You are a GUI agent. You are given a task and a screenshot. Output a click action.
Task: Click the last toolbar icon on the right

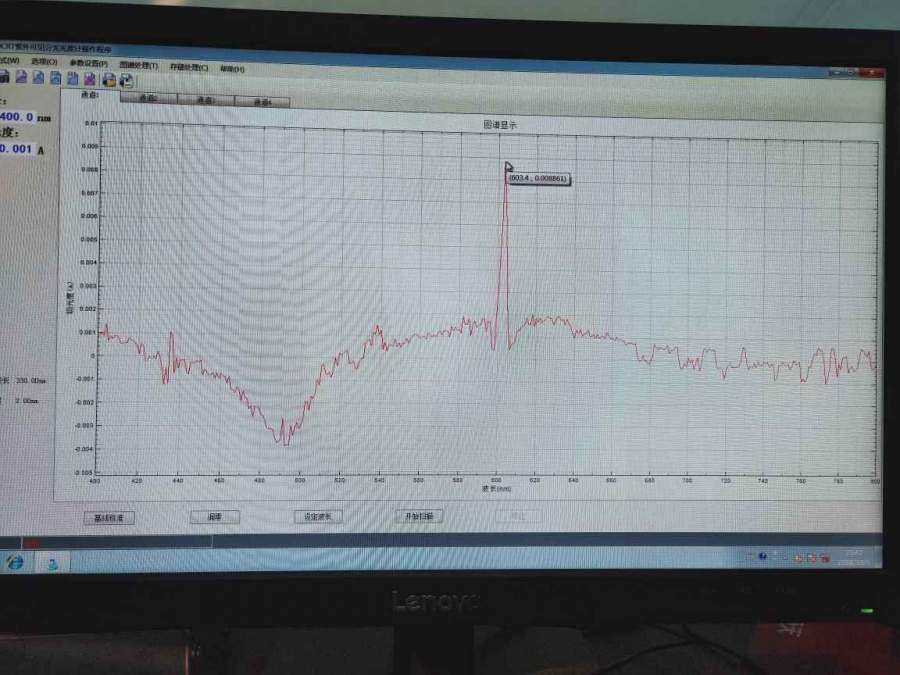(x=126, y=81)
